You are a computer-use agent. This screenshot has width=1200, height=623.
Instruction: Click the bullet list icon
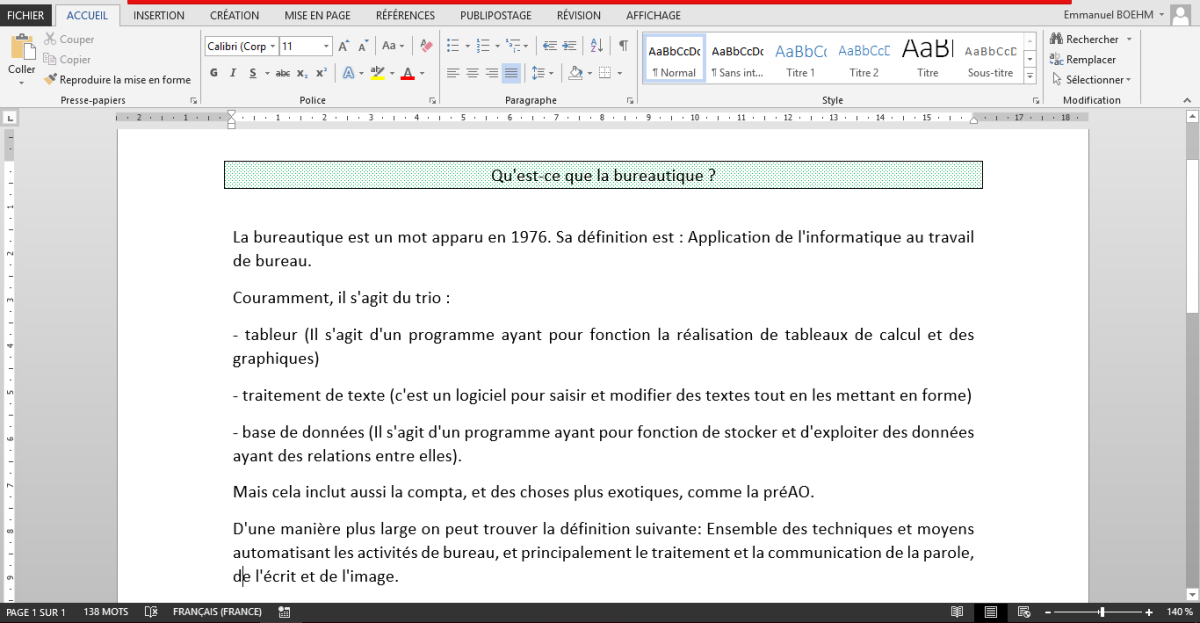452,46
